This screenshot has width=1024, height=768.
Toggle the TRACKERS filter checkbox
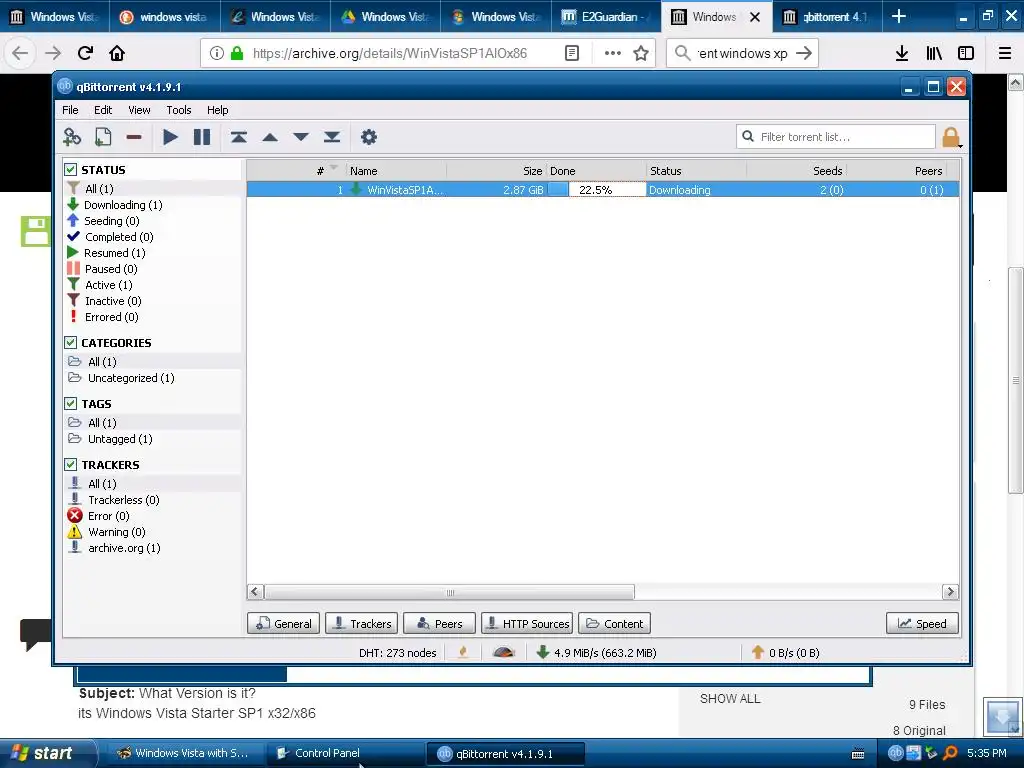(x=71, y=464)
